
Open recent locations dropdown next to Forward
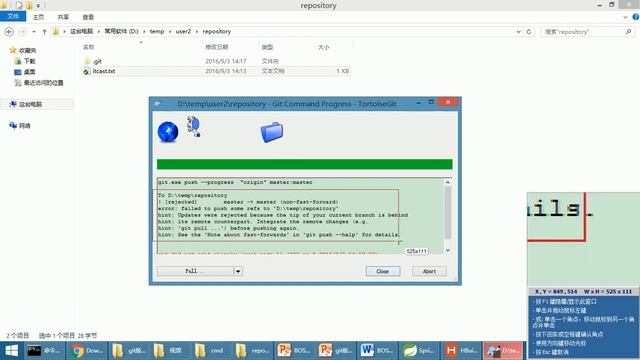(34, 31)
